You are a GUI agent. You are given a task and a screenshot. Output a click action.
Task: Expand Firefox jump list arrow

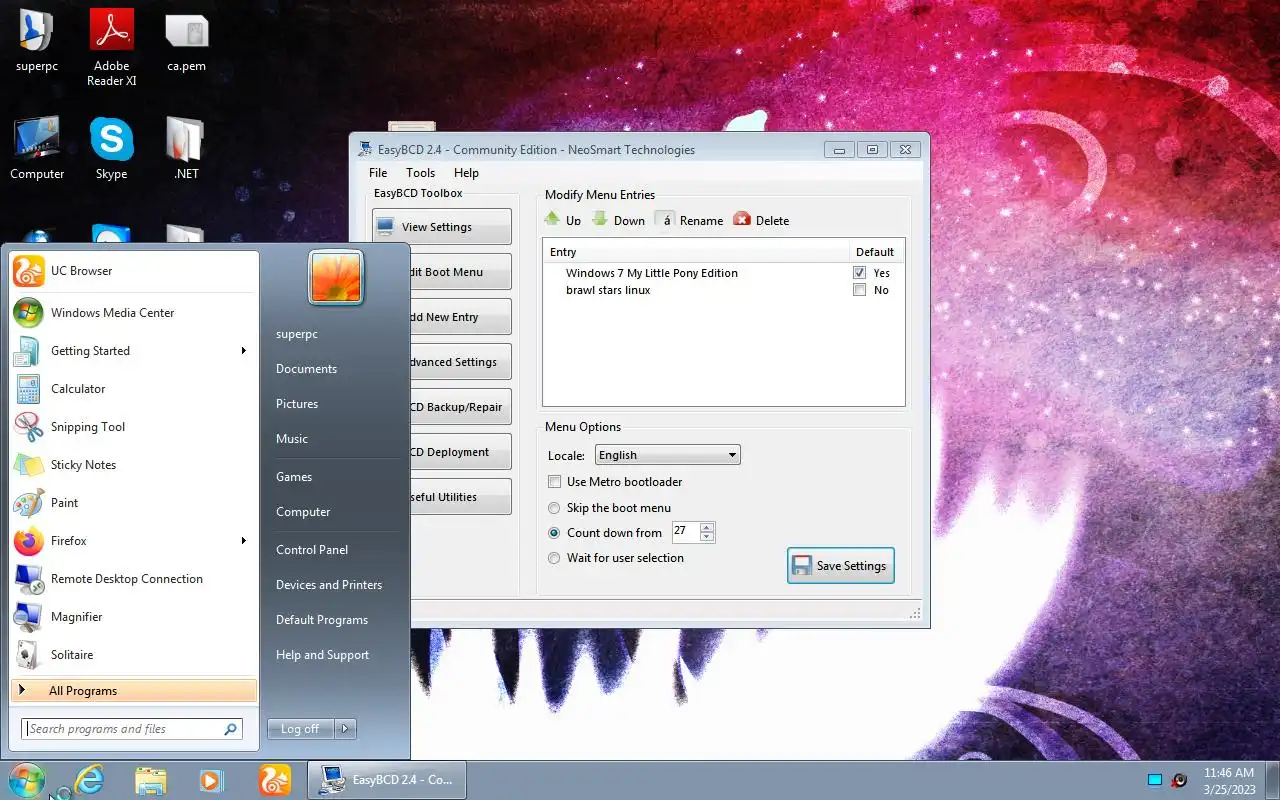[244, 541]
